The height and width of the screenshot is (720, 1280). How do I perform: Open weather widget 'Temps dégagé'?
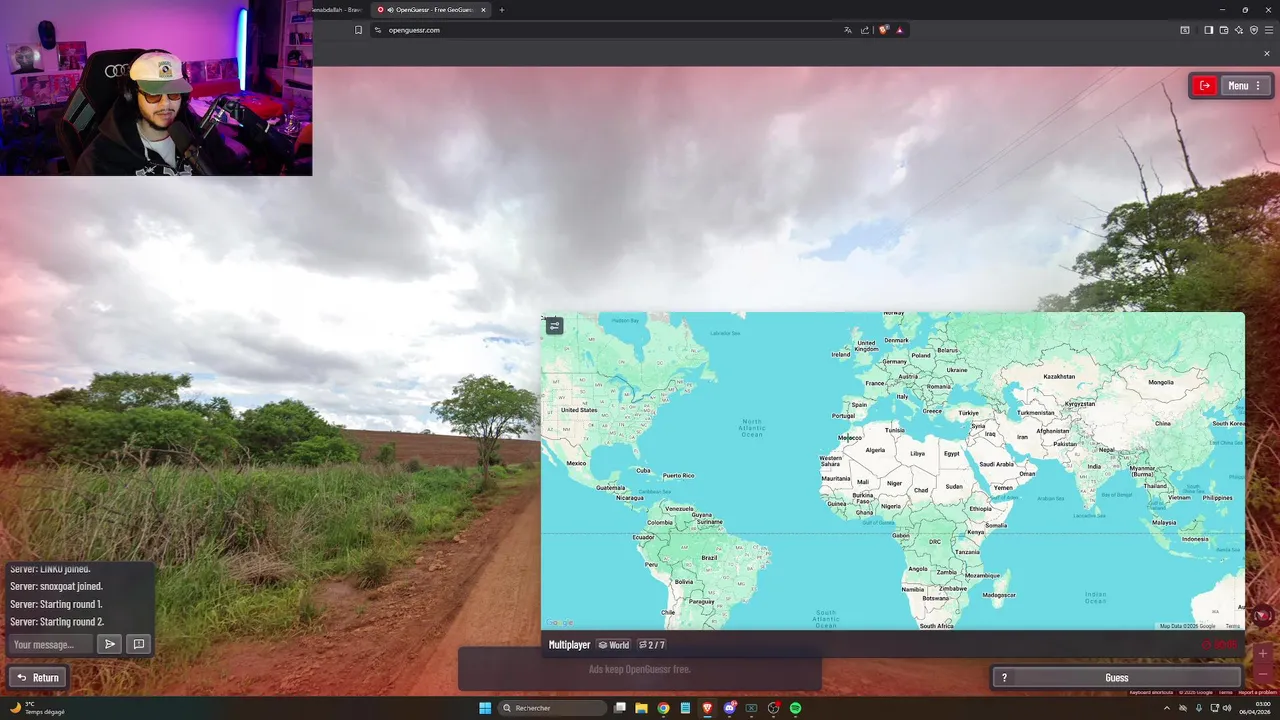[x=36, y=708]
